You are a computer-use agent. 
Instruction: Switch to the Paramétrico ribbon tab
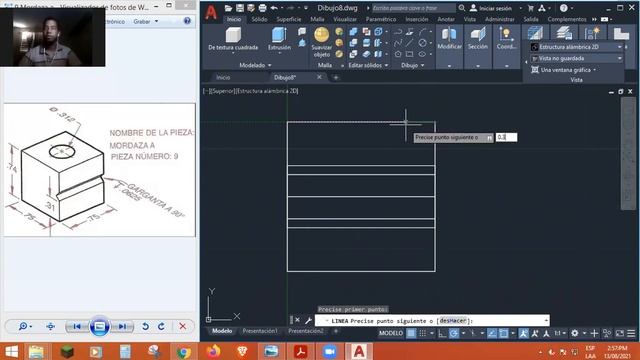click(x=381, y=19)
